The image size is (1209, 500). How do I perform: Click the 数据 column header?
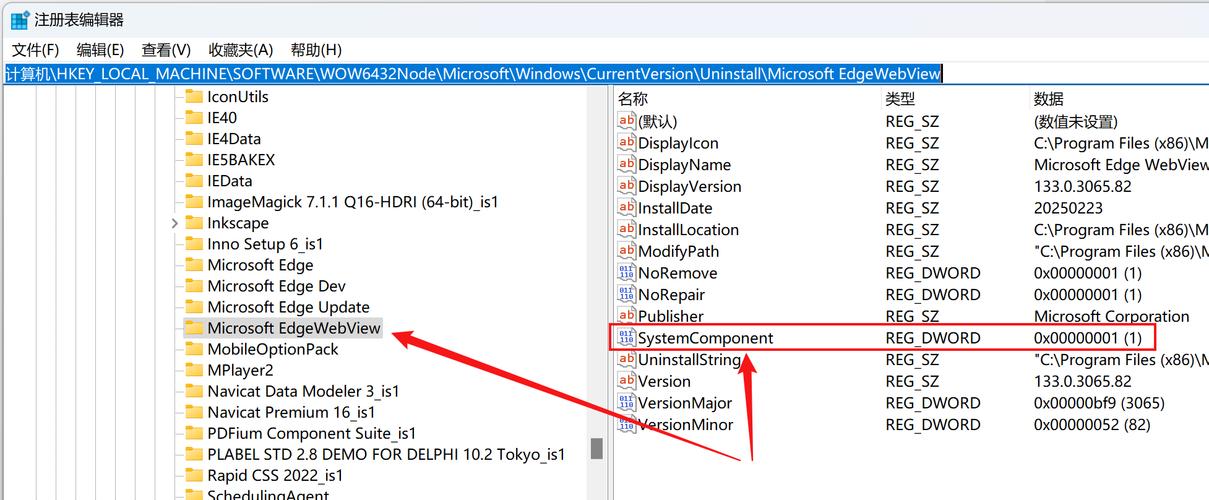pyautogui.click(x=1049, y=99)
